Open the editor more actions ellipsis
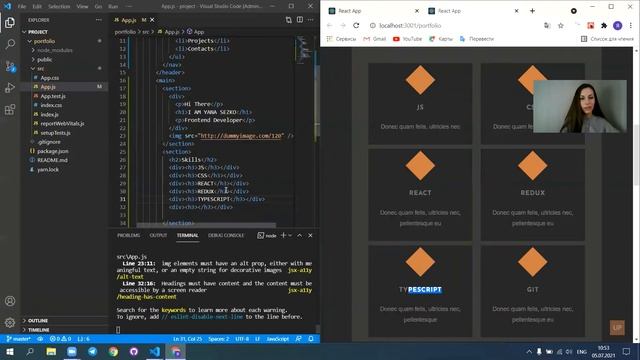This screenshot has height=360, width=640. [x=311, y=20]
